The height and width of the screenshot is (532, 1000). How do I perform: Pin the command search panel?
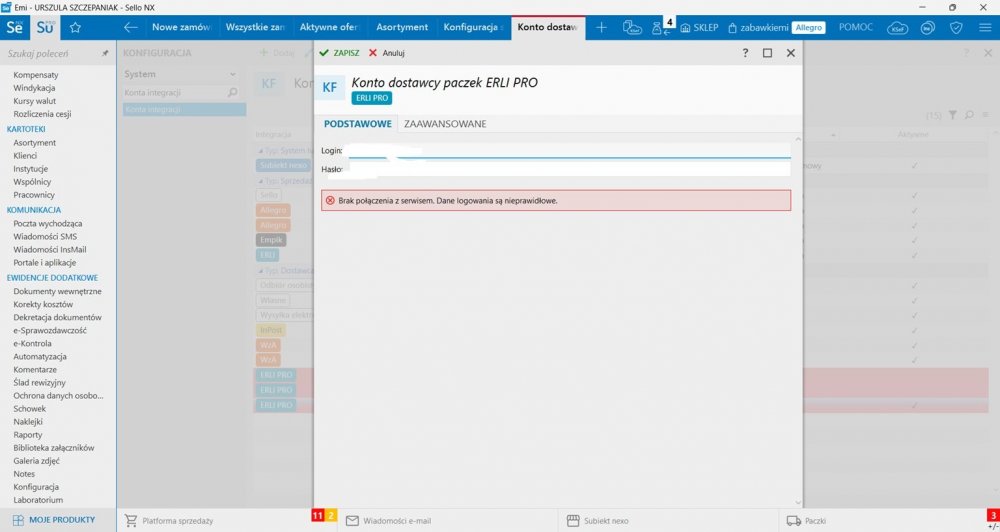[x=105, y=54]
